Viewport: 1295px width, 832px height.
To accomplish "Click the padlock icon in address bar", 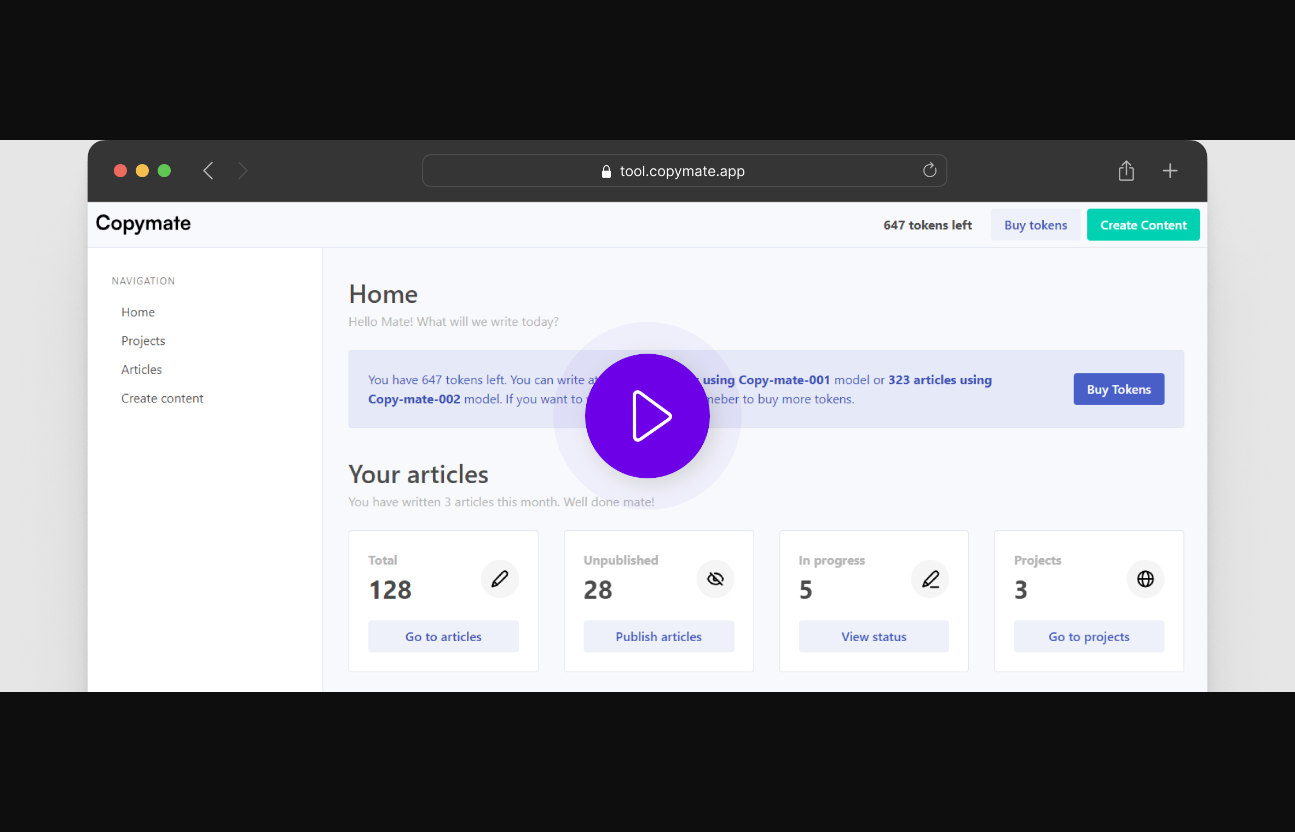I will 606,172.
